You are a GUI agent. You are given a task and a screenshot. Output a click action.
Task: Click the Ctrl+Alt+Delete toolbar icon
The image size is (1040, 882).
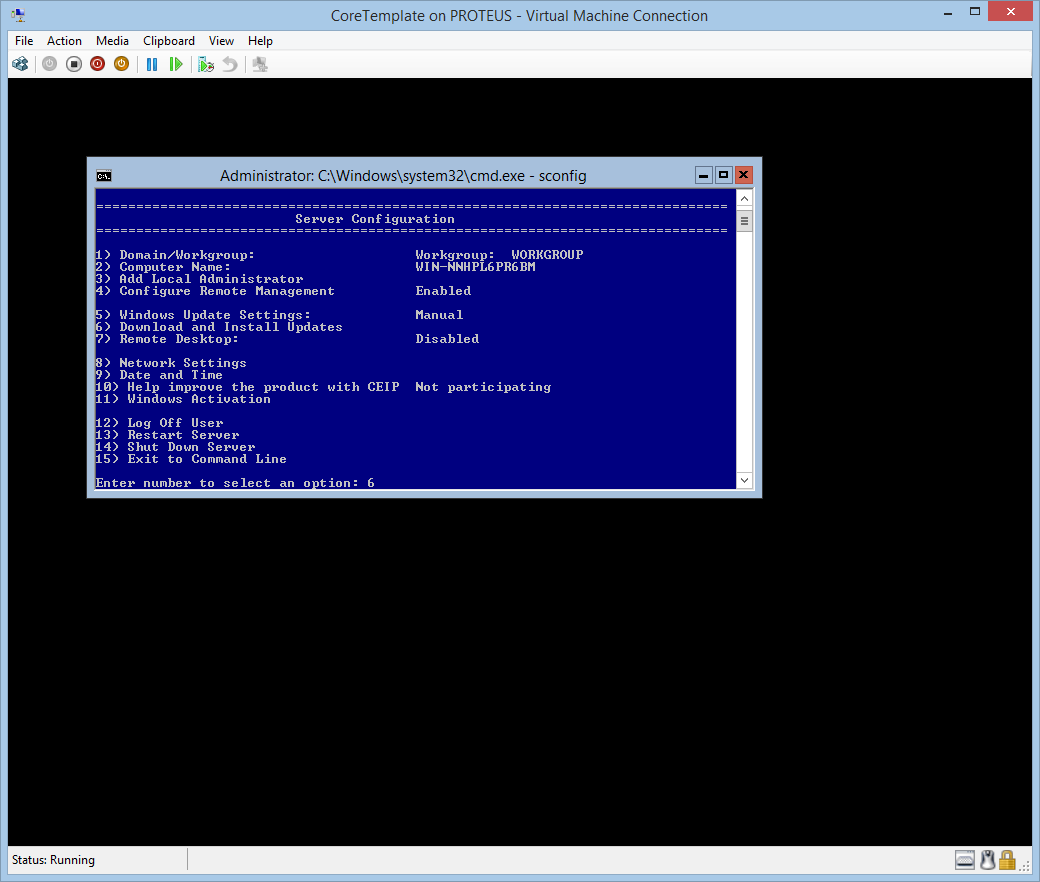point(20,64)
